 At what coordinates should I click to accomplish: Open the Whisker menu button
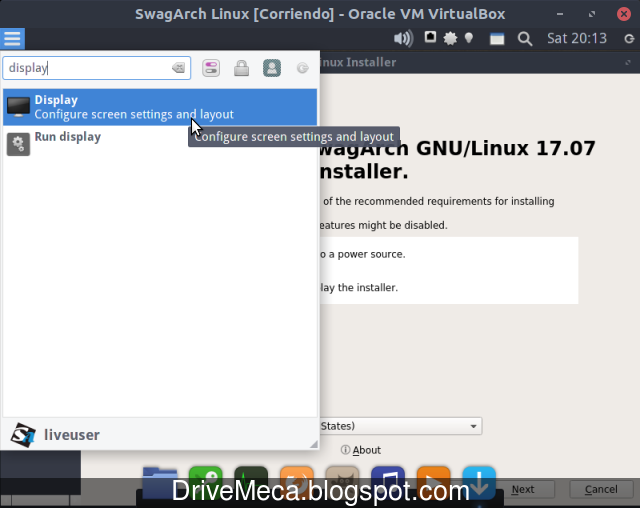(x=12, y=39)
